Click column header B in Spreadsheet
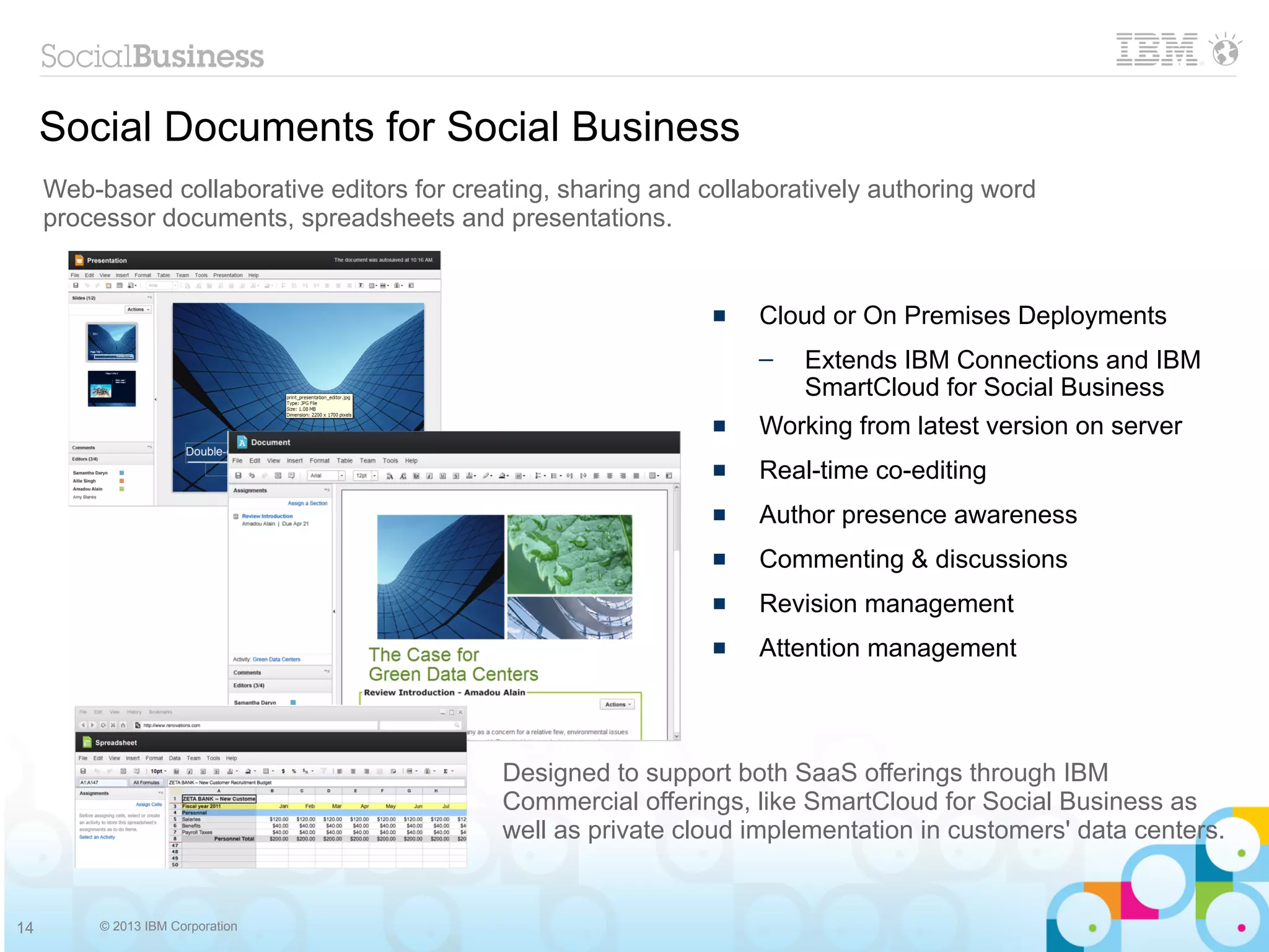Screen dimensions: 1269x952 [x=272, y=791]
